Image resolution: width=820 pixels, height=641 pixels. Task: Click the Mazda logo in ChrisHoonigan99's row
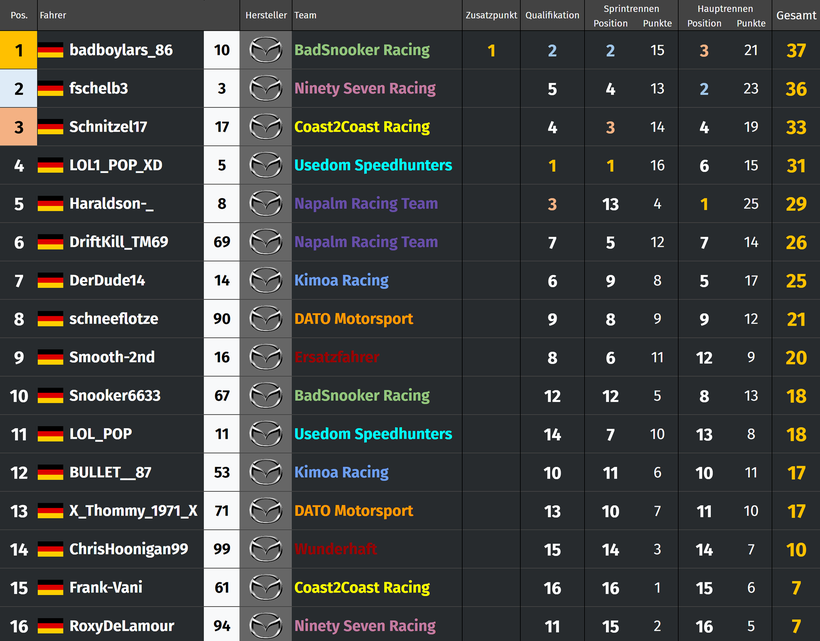266,550
